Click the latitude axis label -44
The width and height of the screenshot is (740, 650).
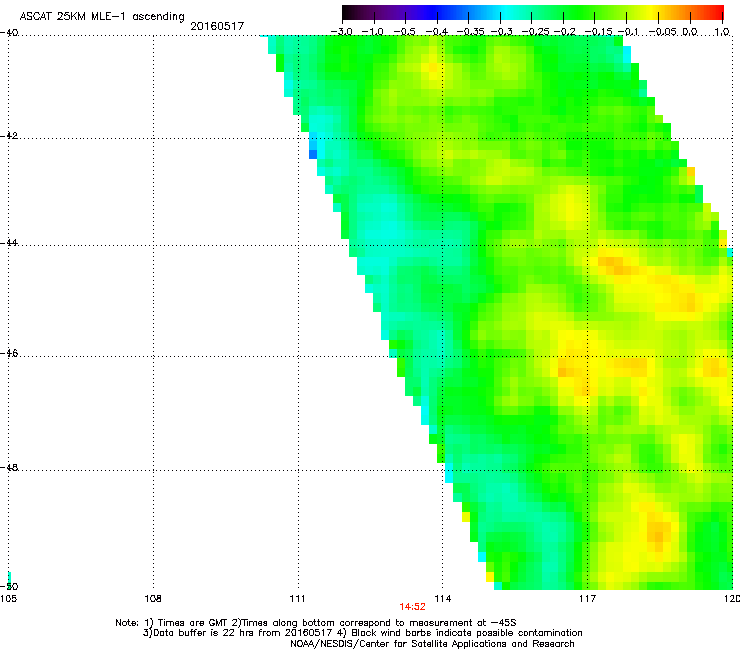tap(9, 243)
